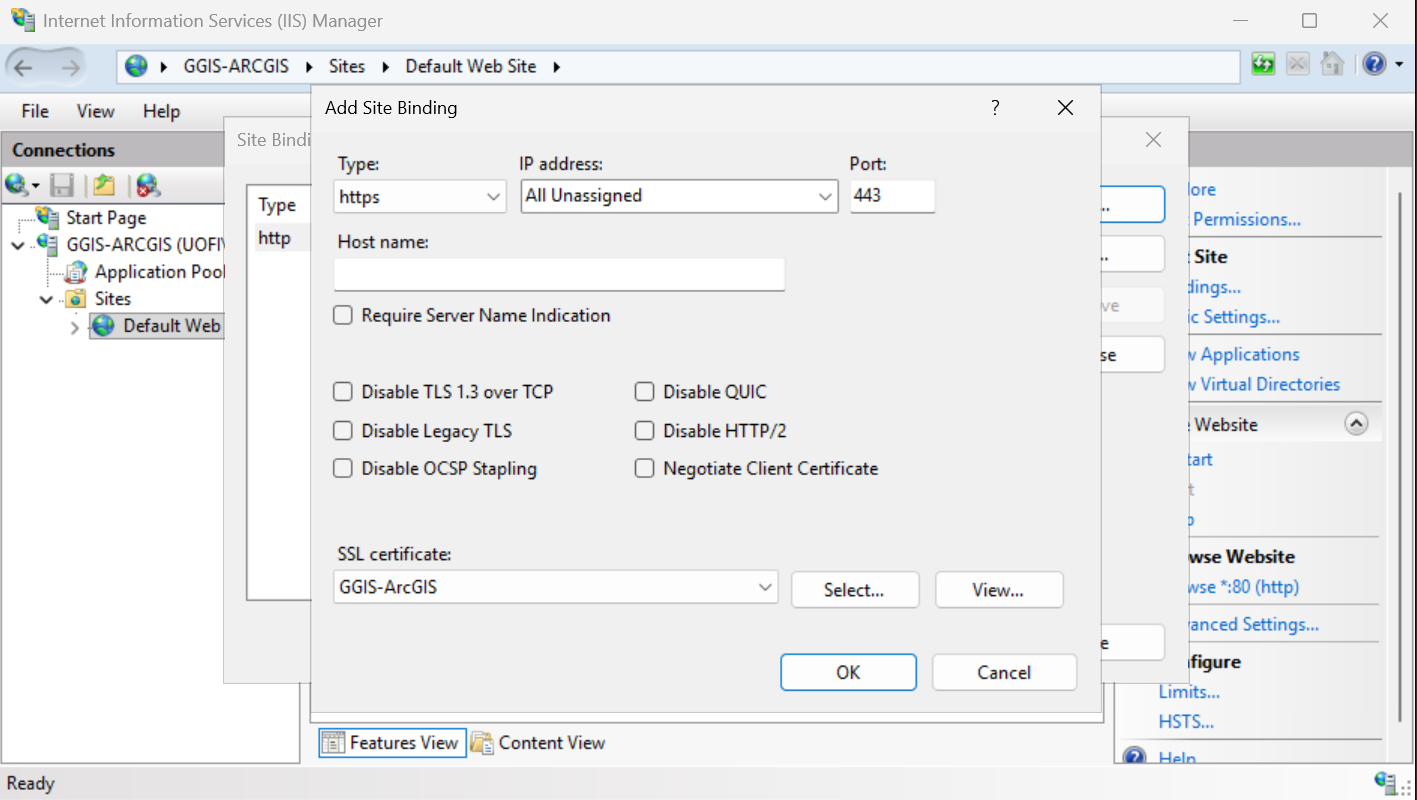Open dropdown arrow after Default Web Site breadcrumb

click(557, 67)
